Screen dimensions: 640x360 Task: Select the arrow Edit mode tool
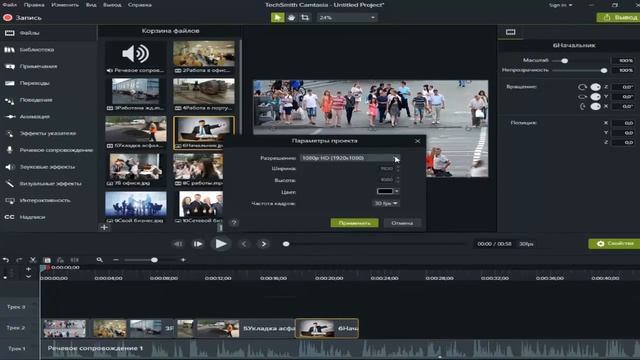278,18
